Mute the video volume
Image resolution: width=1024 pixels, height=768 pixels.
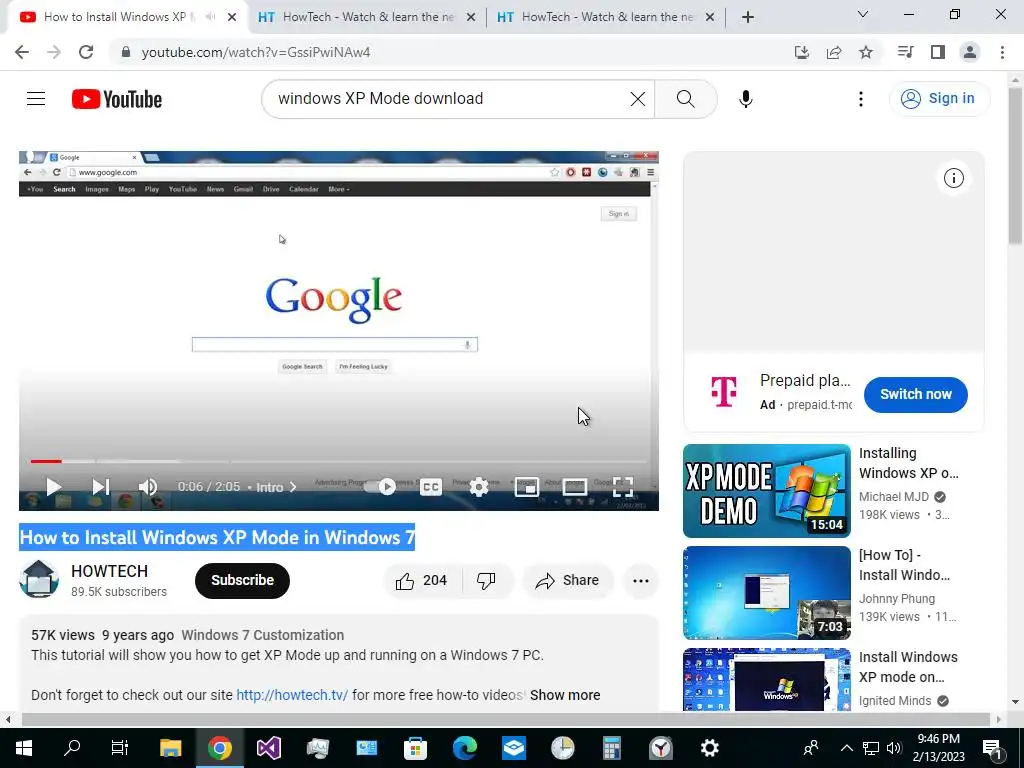click(x=148, y=487)
